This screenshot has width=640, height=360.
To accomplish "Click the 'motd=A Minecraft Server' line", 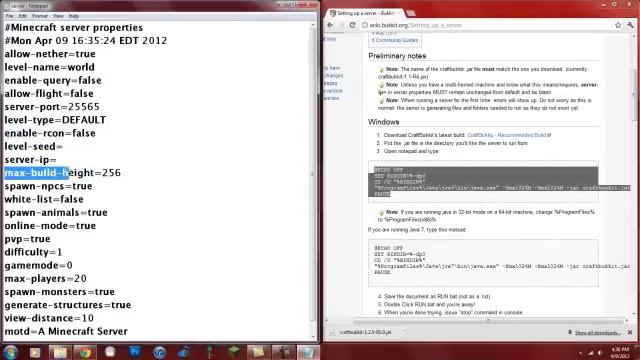I will pyautogui.click(x=66, y=331).
